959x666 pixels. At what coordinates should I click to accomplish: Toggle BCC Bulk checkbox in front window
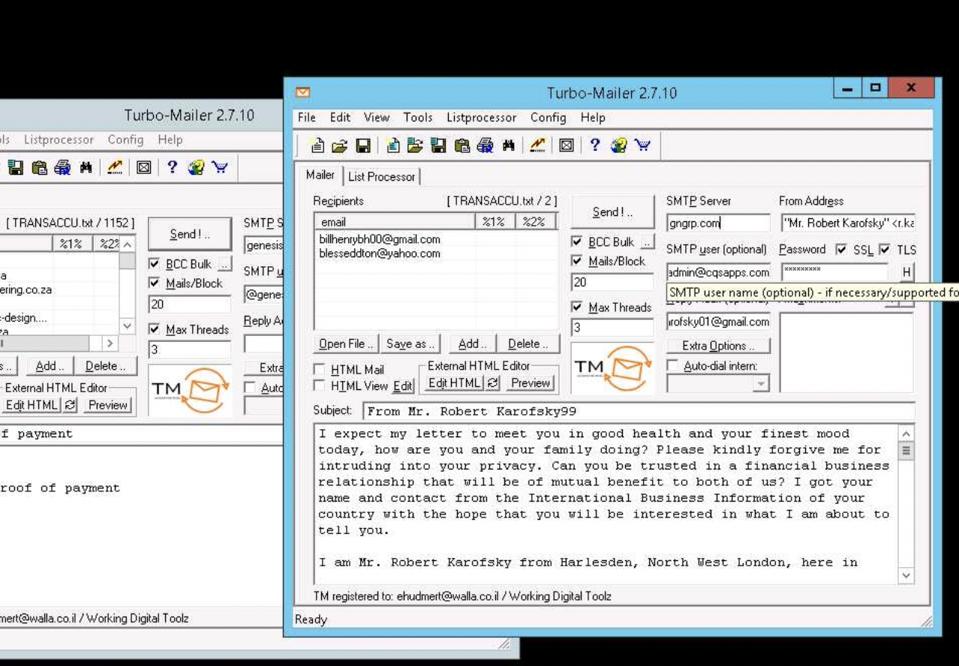coord(577,242)
